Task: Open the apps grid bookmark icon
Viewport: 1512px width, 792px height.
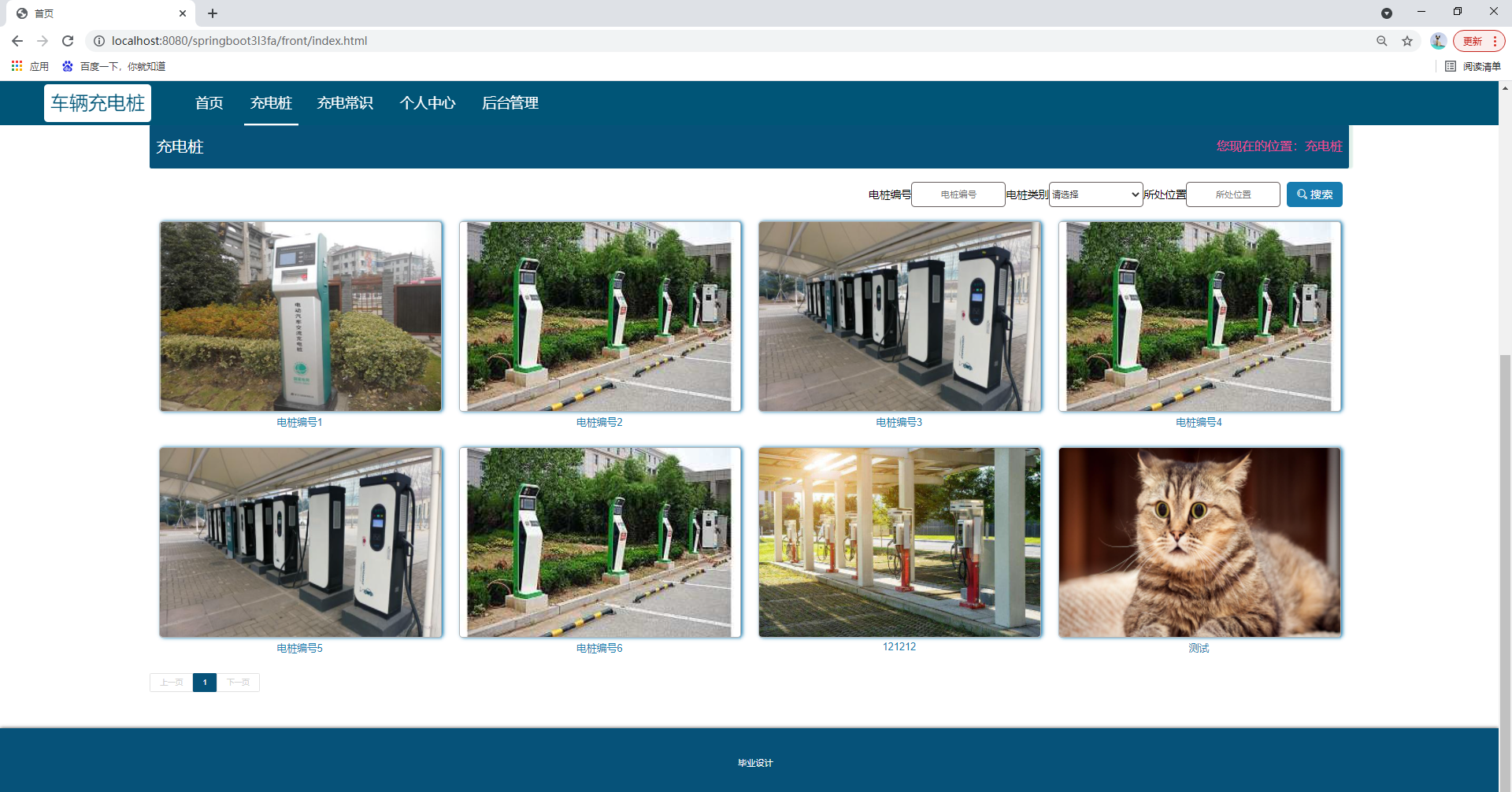Action: point(17,66)
